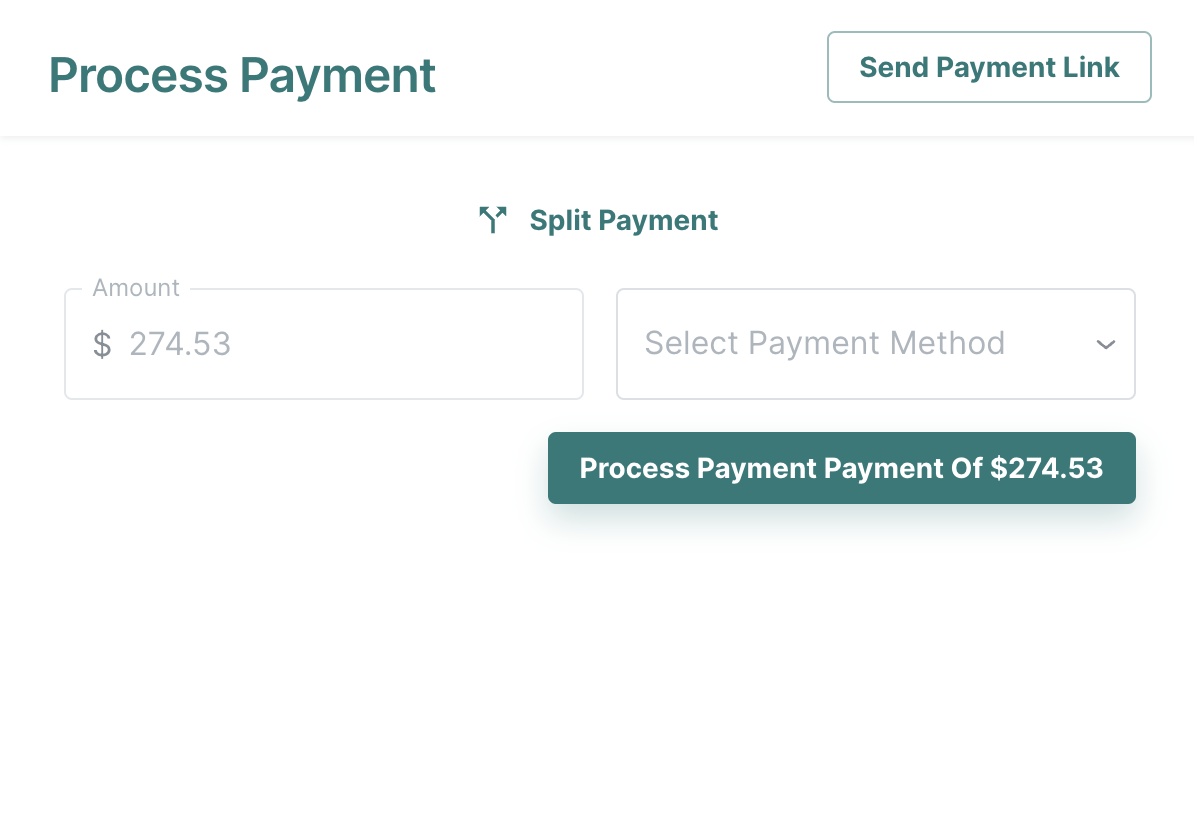Click Process Payment Payment Of $274.53 button

(x=841, y=468)
